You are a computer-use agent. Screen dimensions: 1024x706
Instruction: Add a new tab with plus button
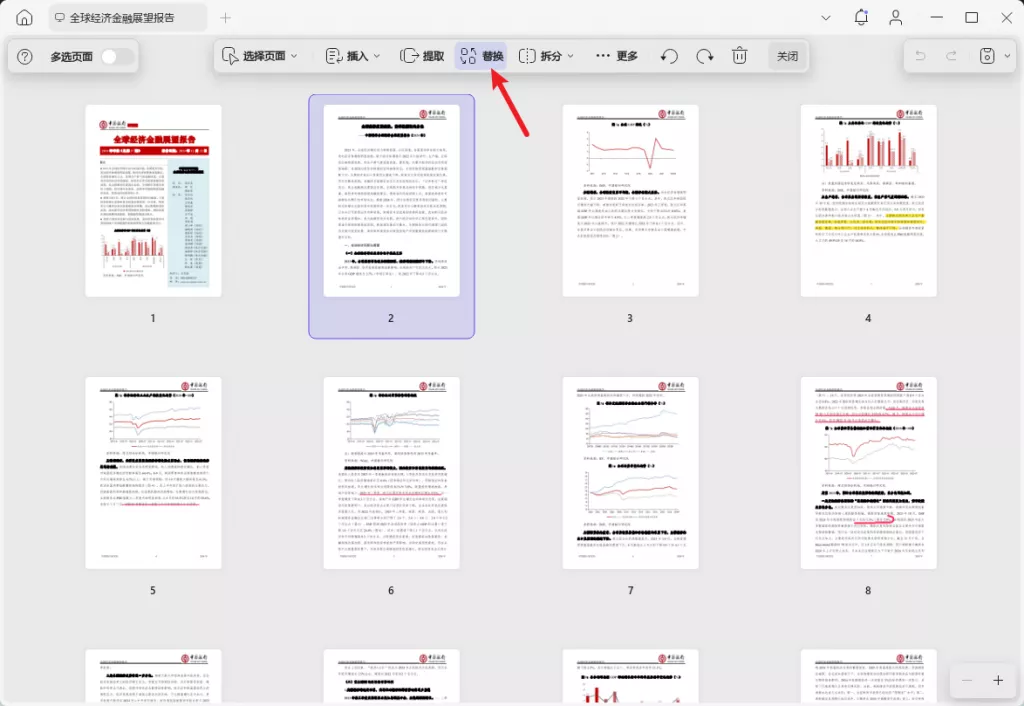coord(225,18)
